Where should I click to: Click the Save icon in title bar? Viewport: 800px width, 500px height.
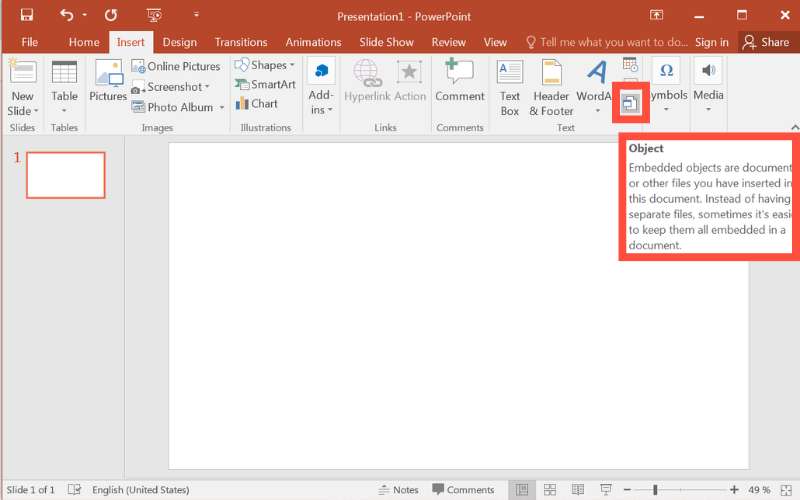coord(27,15)
